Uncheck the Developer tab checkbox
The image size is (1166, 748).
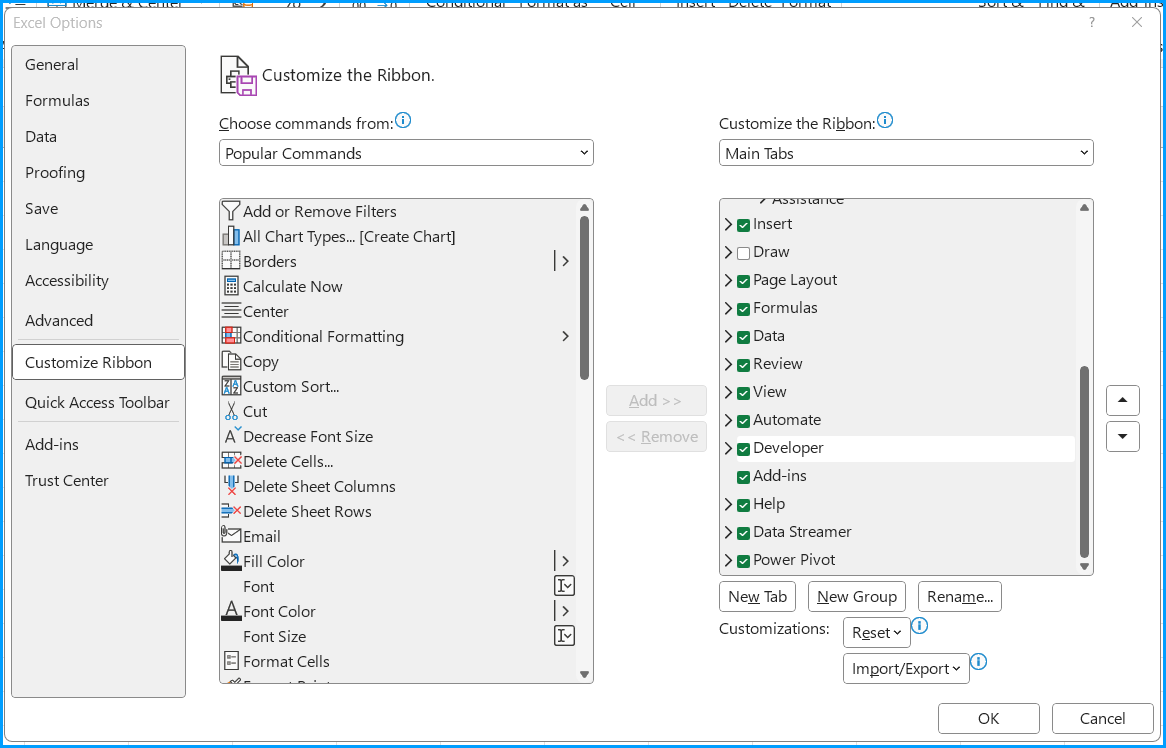click(743, 448)
